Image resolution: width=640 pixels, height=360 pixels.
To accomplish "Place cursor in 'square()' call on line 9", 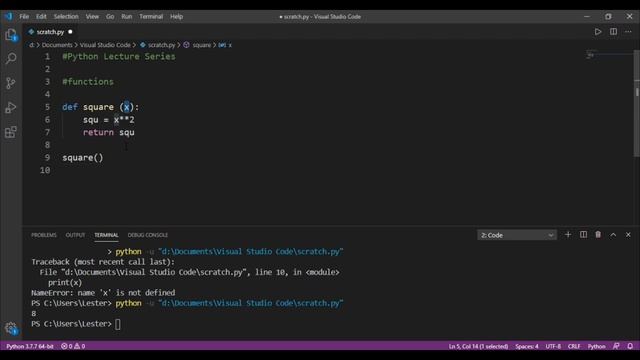I will pos(83,158).
